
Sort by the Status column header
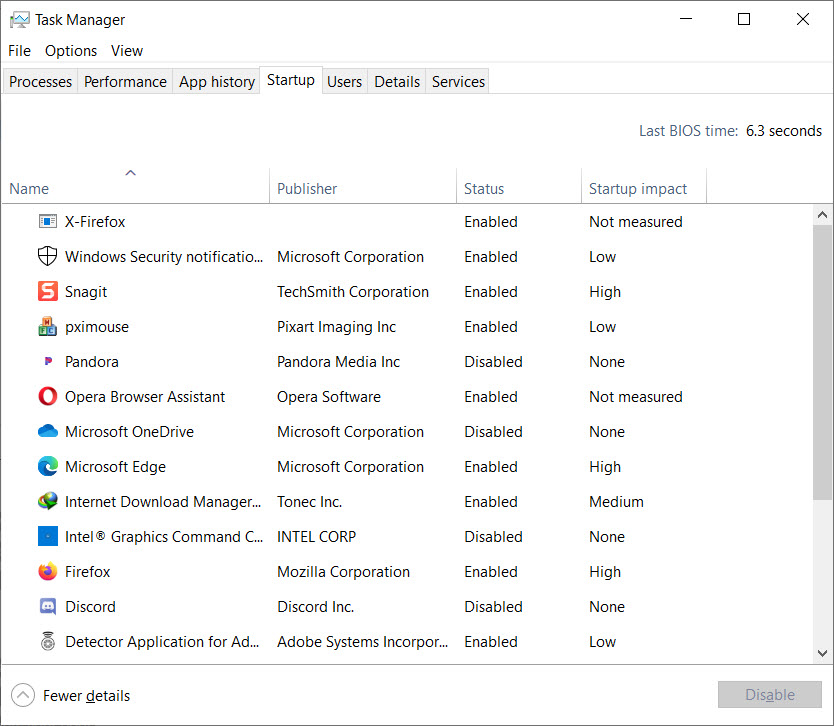pyautogui.click(x=519, y=186)
